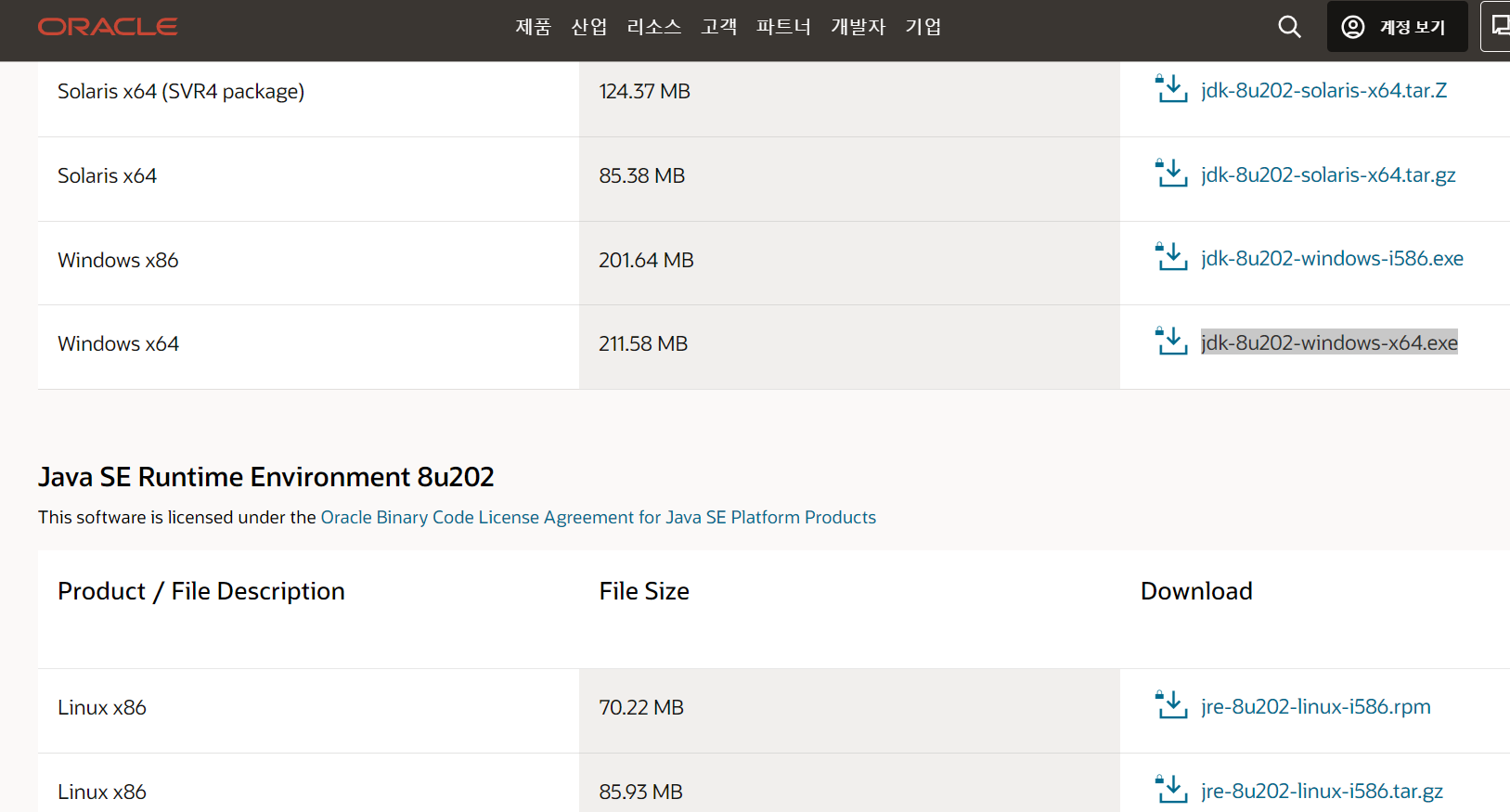The width and height of the screenshot is (1510, 812).
Task: Click download icon for jre-8u202-linux-i586.tar.gz
Action: (1171, 790)
